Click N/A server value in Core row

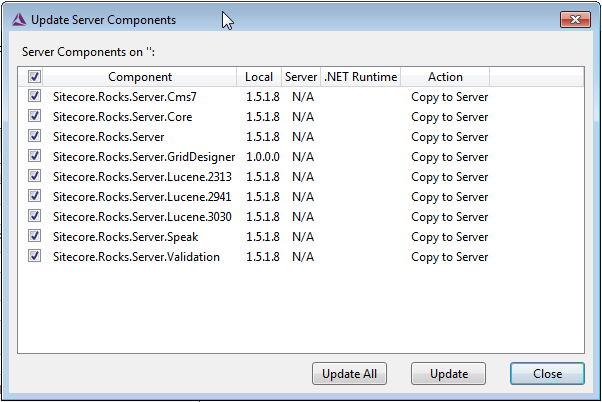click(303, 117)
